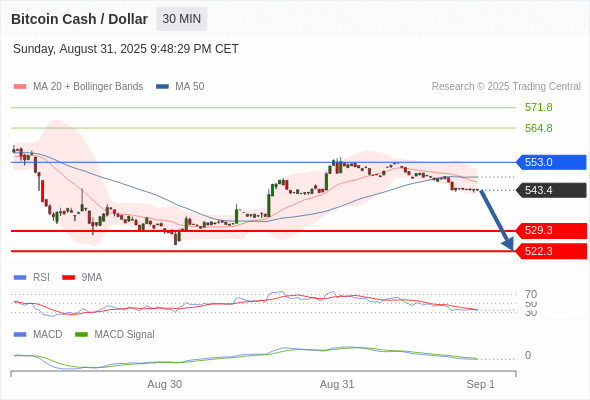Viewport: 590px width, 400px height.
Task: Select the 9MA legend red marker
Action: pos(68,278)
